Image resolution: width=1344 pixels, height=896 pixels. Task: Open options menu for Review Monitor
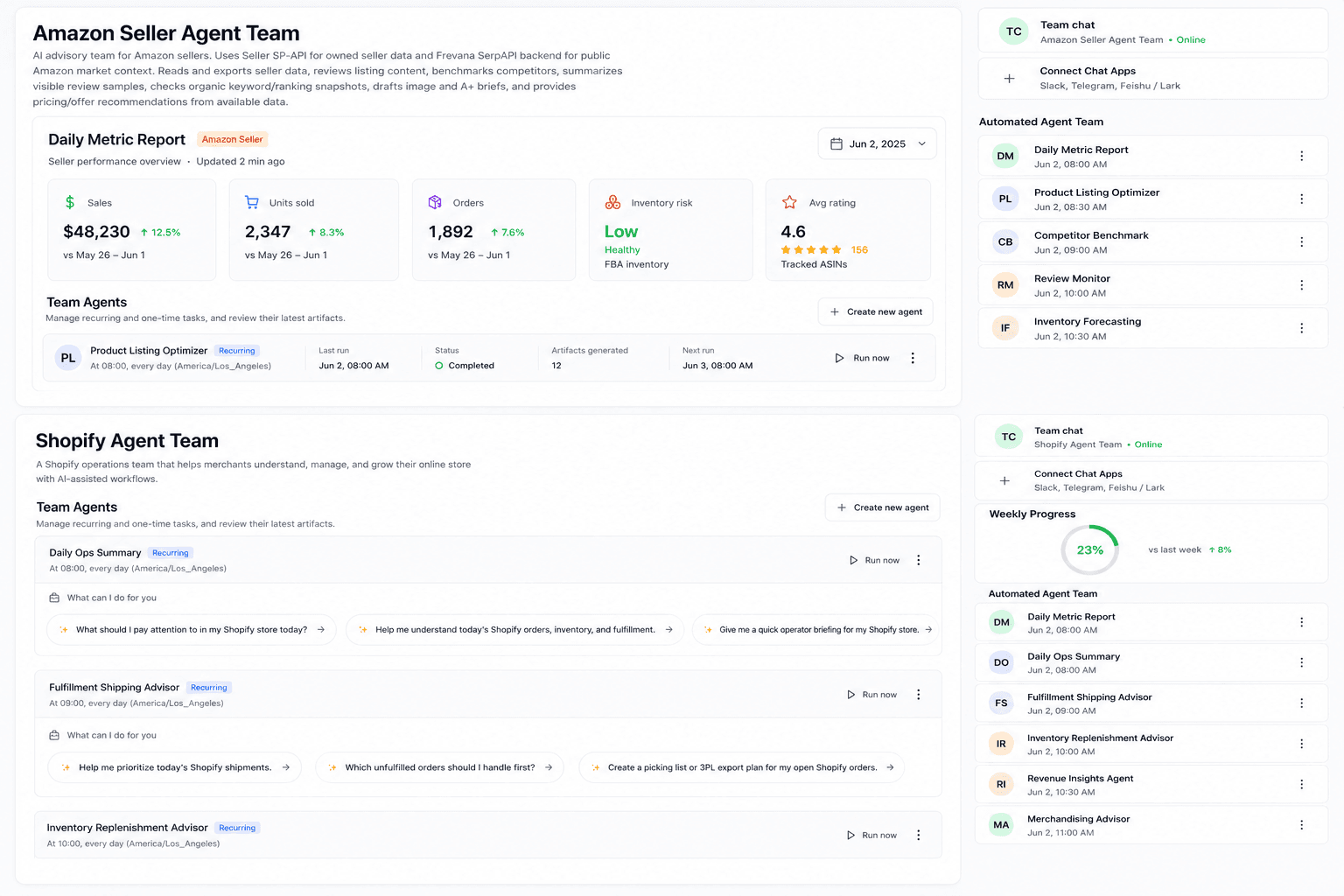pos(1301,285)
